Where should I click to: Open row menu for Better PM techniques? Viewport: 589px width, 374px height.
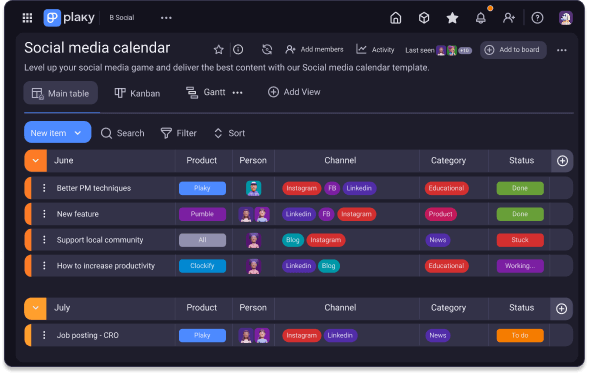coord(44,188)
